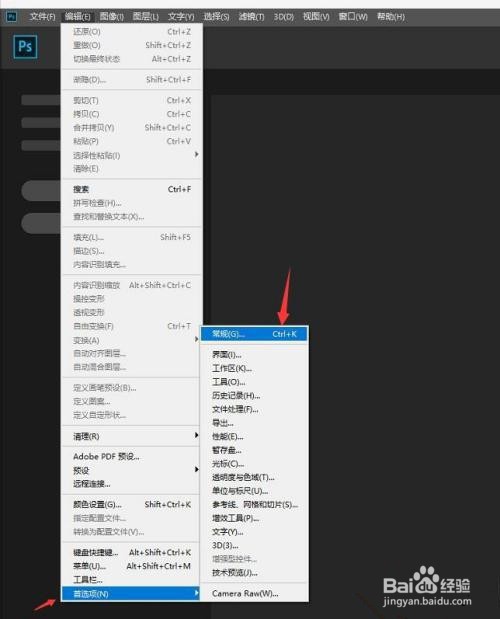Open the 选择(S) menu
500x619 pixels.
tap(216, 17)
